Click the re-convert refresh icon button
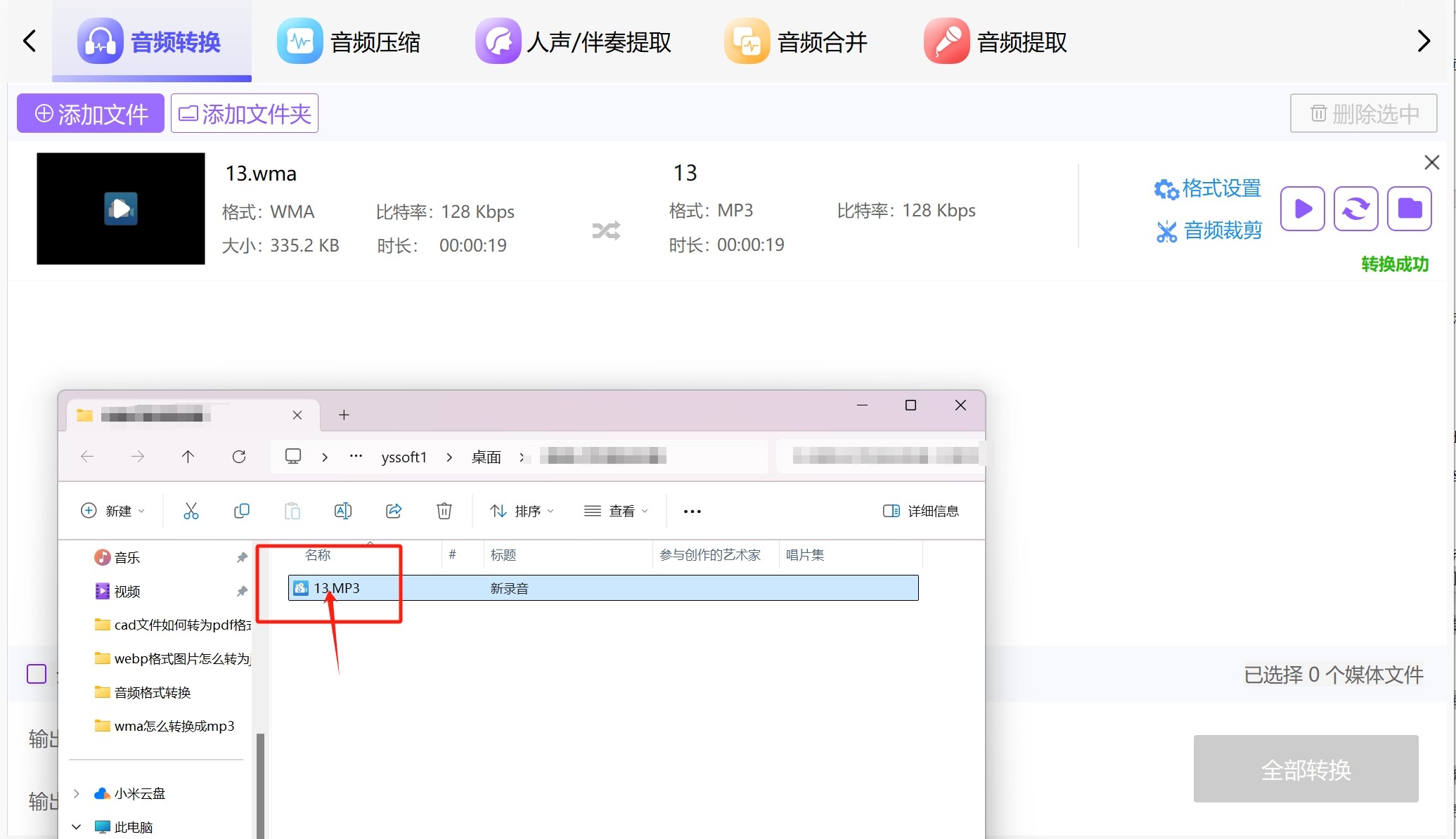 click(x=1355, y=209)
